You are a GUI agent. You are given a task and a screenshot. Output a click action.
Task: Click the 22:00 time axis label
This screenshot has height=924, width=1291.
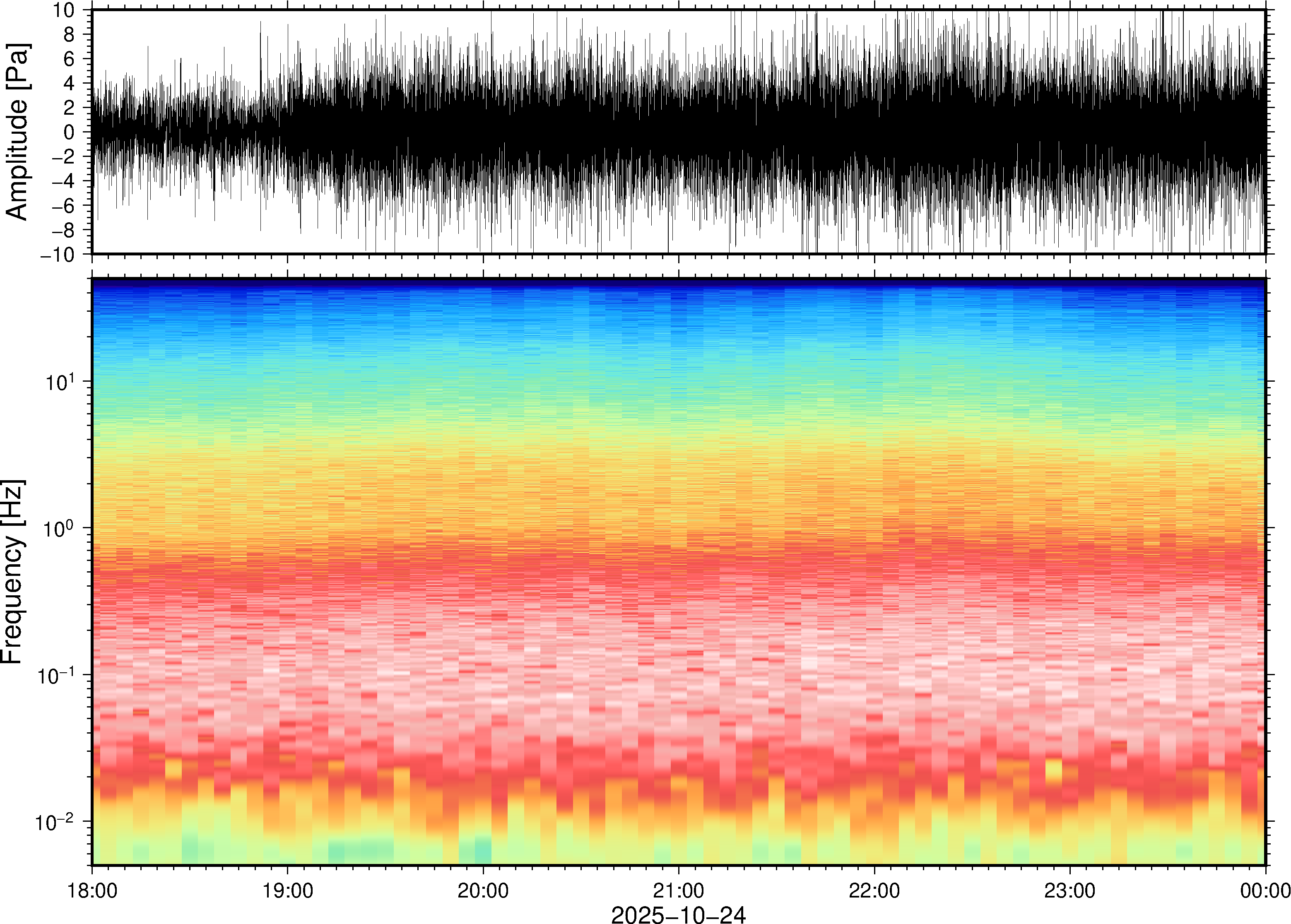point(874,890)
